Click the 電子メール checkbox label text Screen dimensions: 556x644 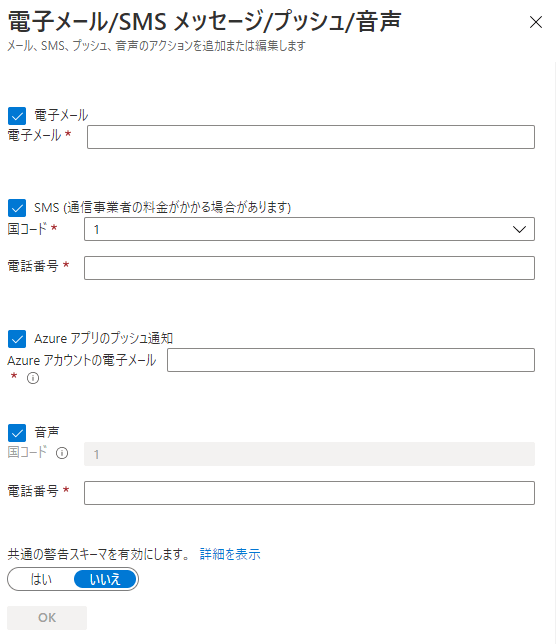pyautogui.click(x=61, y=115)
